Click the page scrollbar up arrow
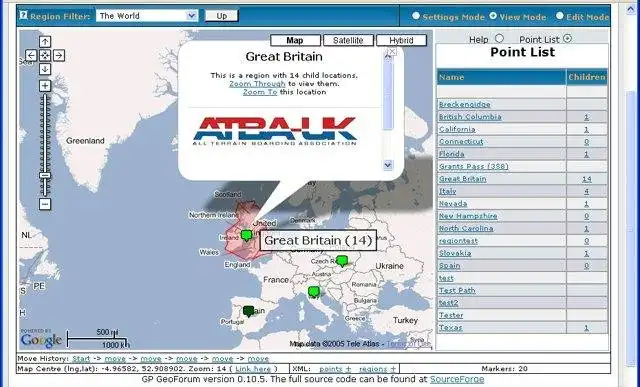This screenshot has width=640, height=387. click(631, 9)
